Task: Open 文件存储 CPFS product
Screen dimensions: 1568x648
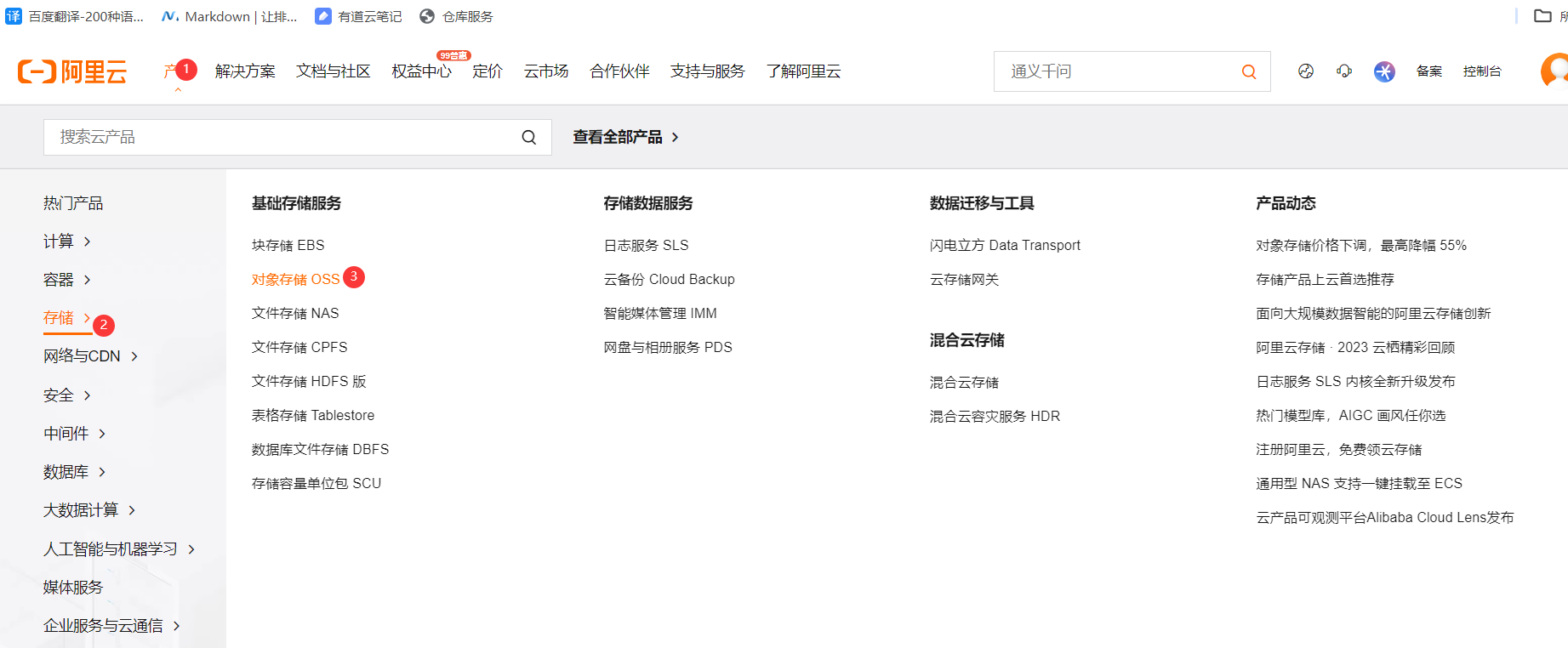Action: [299, 347]
